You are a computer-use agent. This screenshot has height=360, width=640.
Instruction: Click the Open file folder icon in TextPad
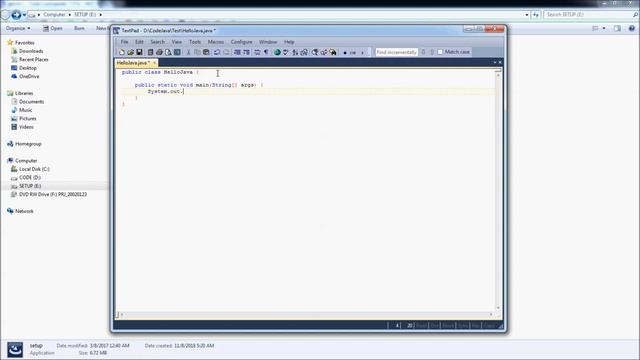click(131, 52)
